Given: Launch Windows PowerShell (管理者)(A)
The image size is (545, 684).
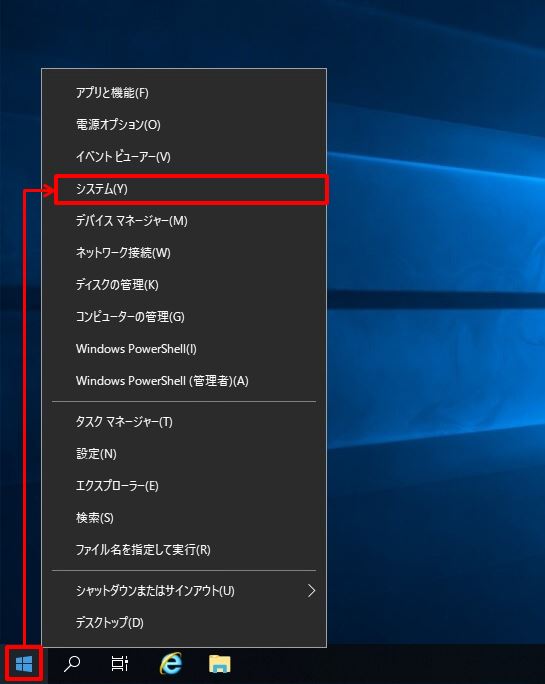Looking at the screenshot, I should click(x=184, y=381).
